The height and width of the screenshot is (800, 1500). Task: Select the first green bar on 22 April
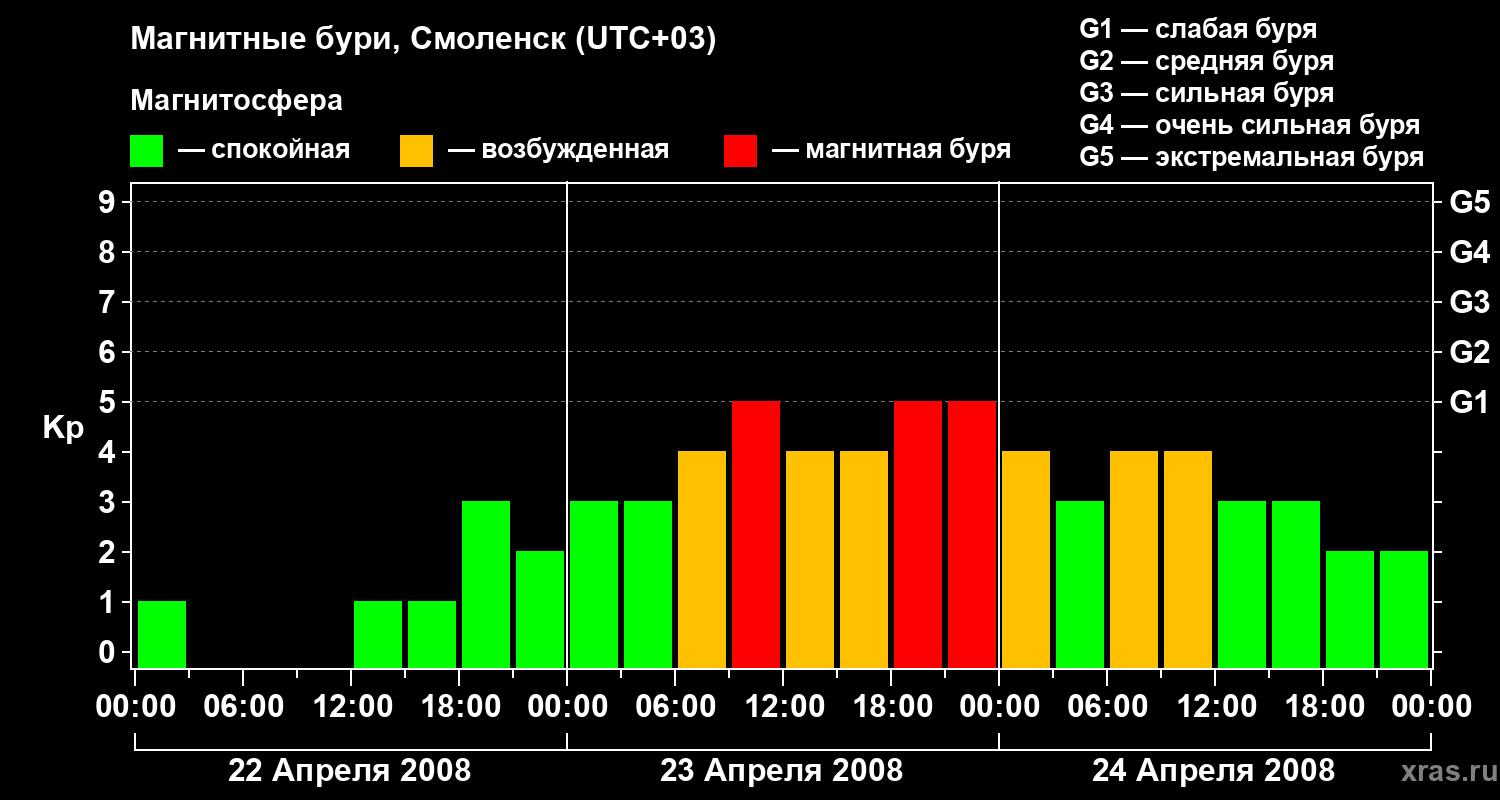pos(162,634)
